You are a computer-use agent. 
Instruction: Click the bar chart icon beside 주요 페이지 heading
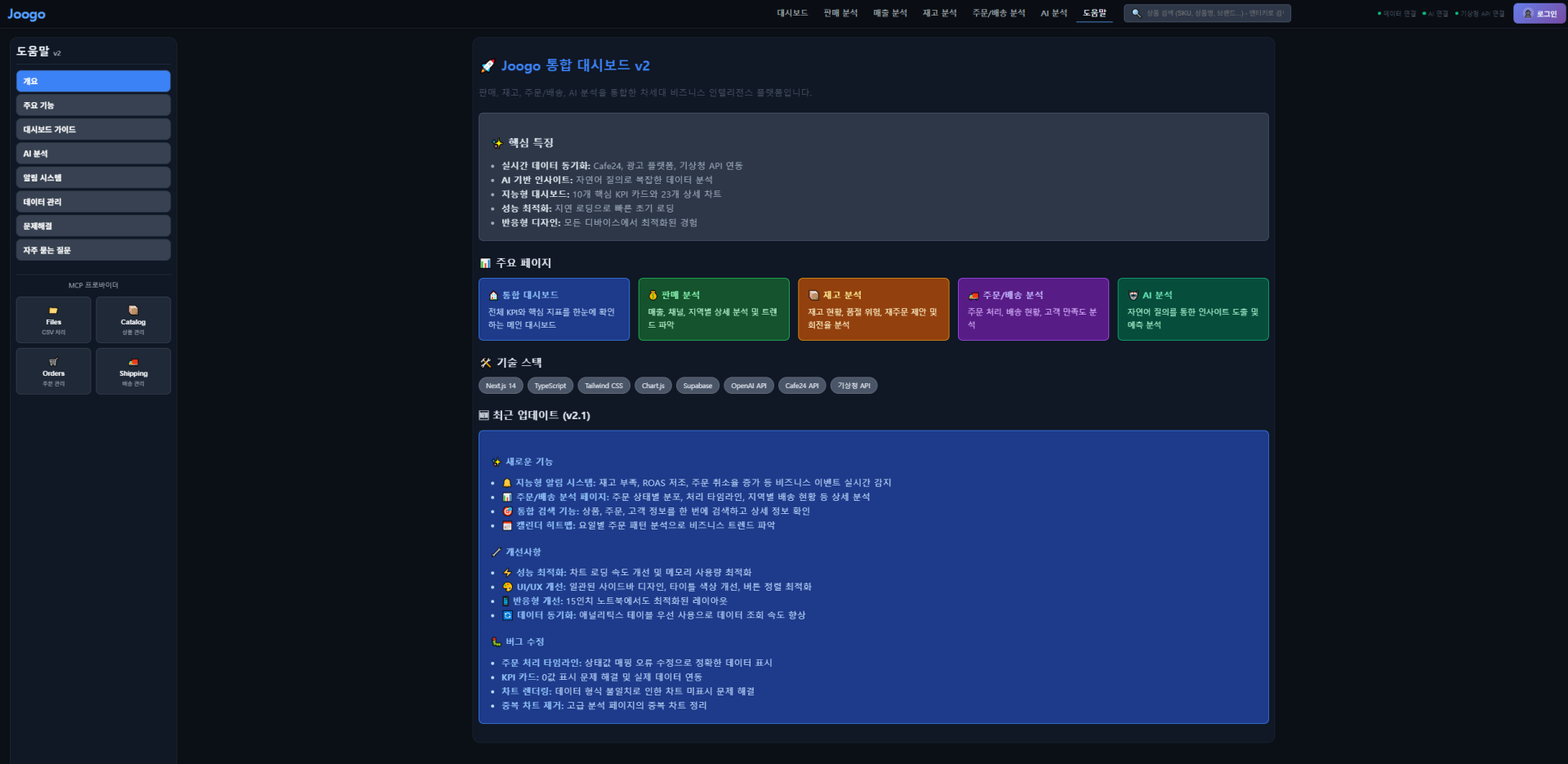(x=485, y=263)
